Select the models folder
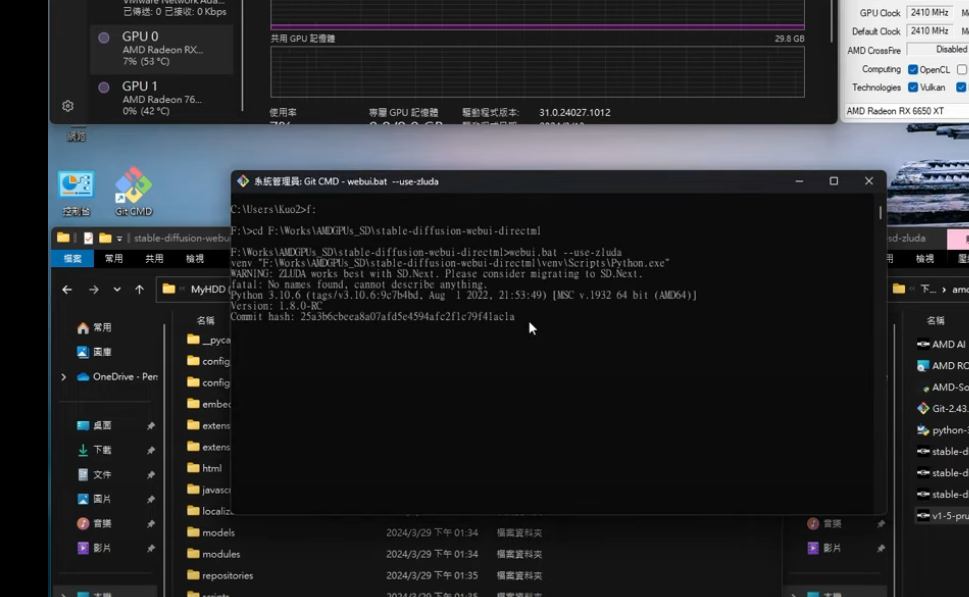This screenshot has width=969, height=597. tap(211, 533)
